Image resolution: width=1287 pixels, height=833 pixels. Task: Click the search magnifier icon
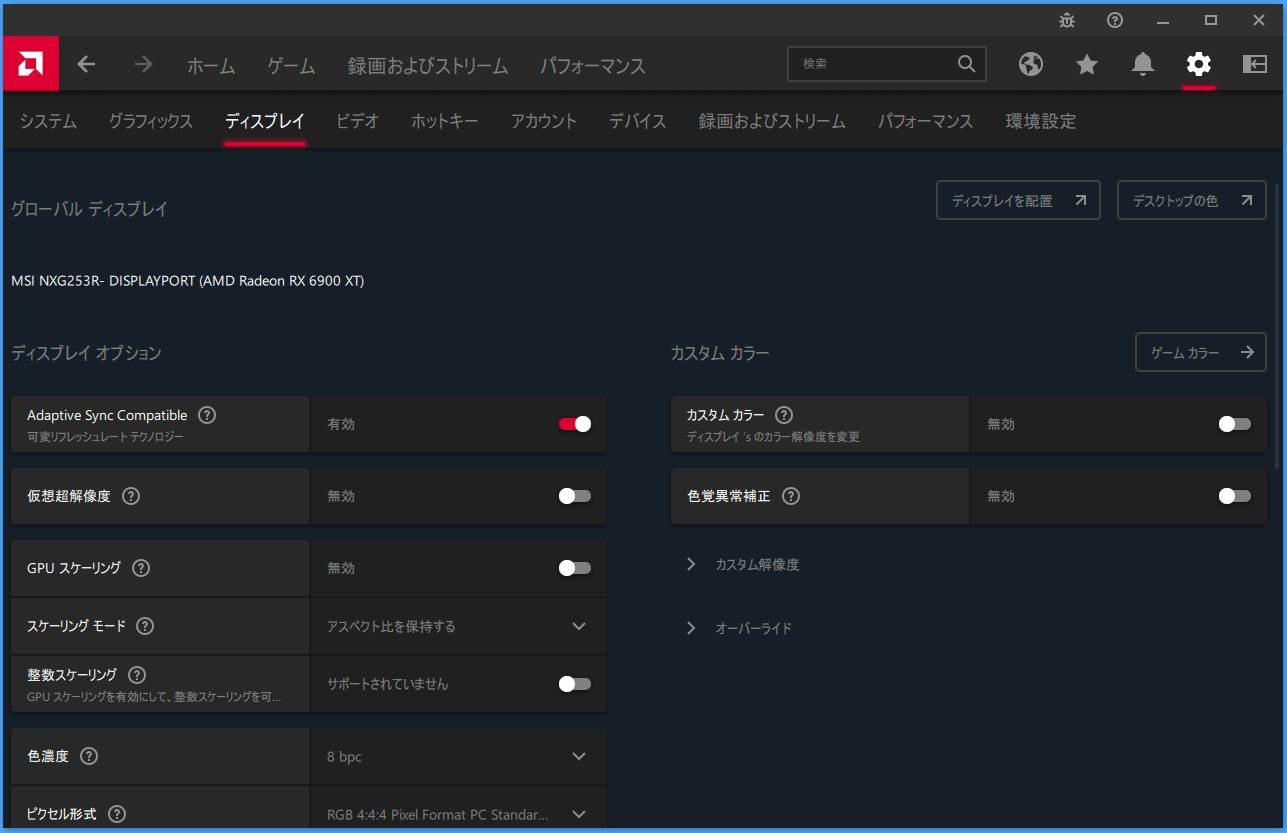coord(966,64)
